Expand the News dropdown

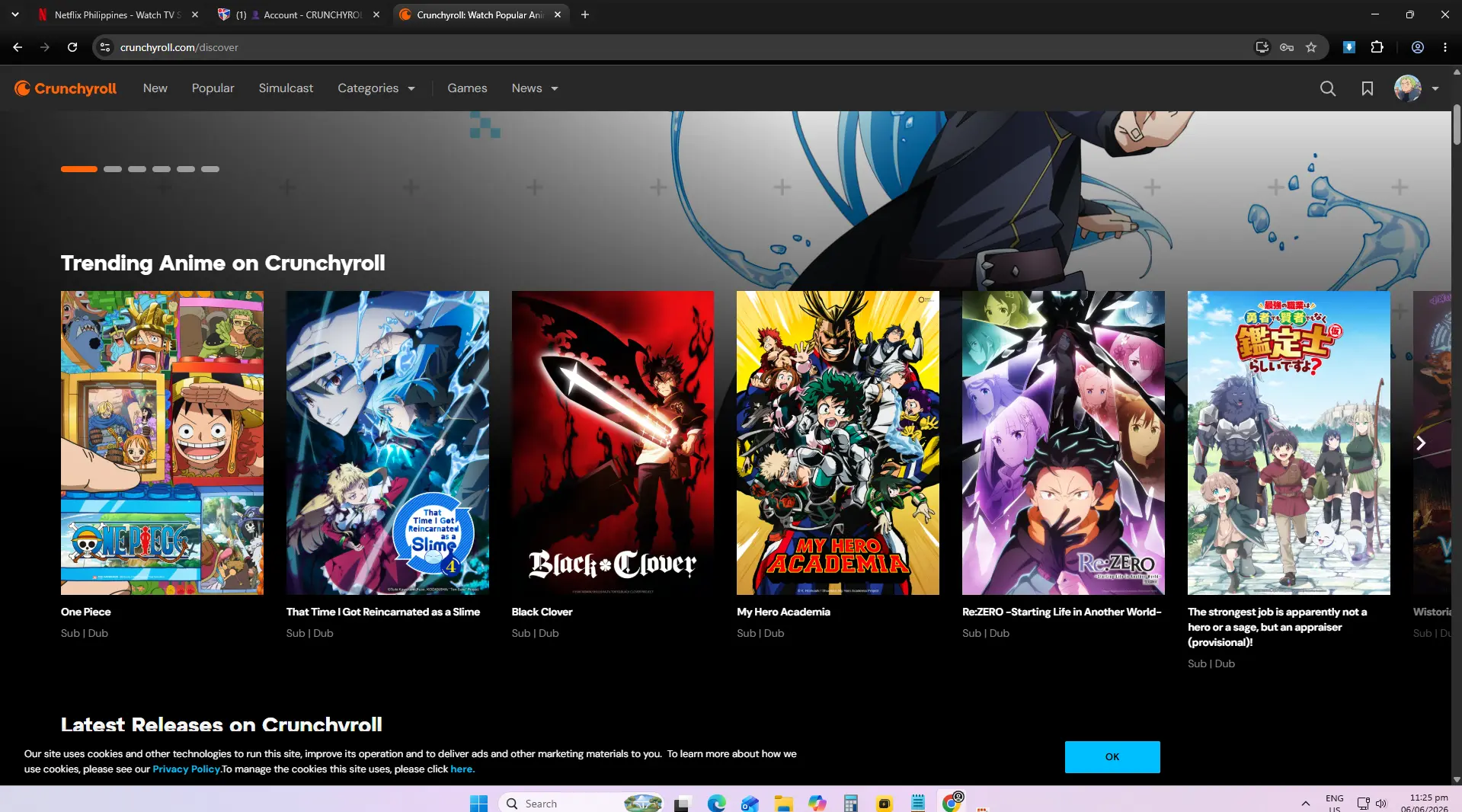click(x=535, y=88)
